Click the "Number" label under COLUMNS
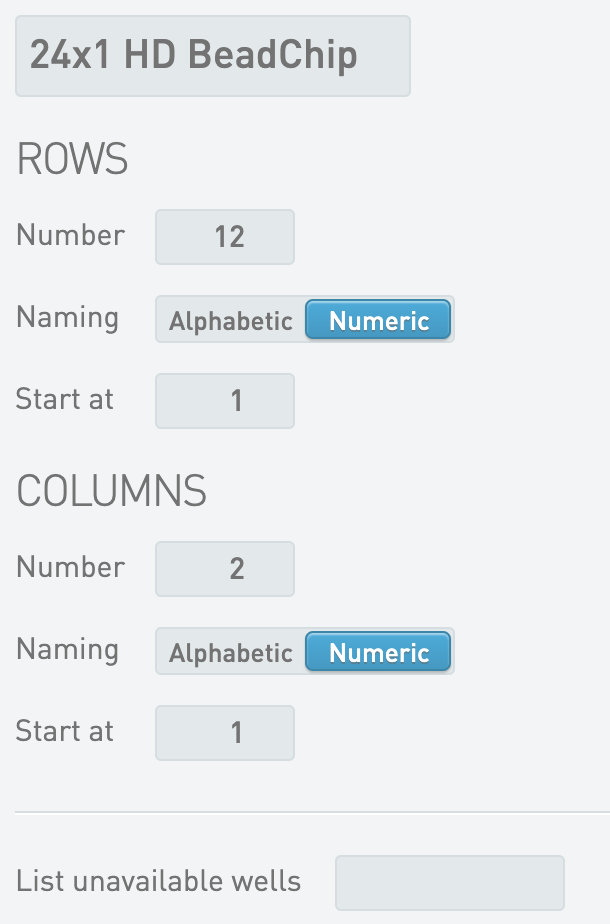Viewport: 610px width, 924px height. [70, 568]
